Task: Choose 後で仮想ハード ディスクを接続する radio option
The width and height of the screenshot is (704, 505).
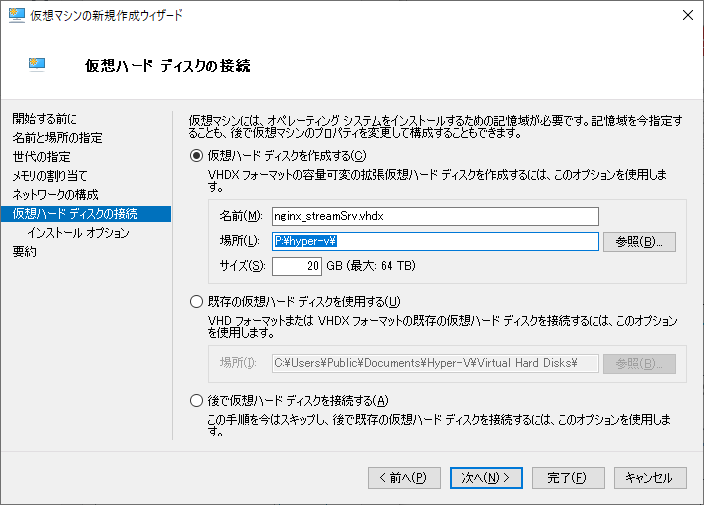Action: click(196, 401)
